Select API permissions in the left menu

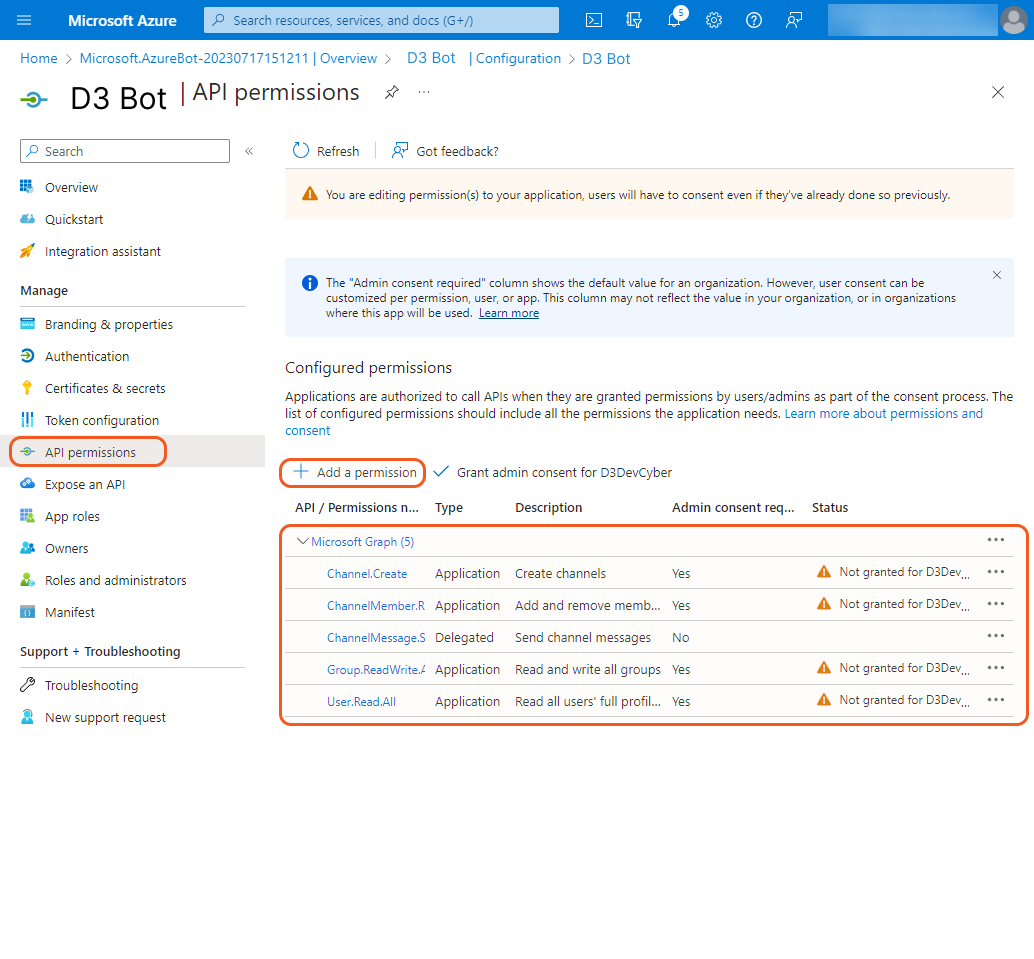90,452
